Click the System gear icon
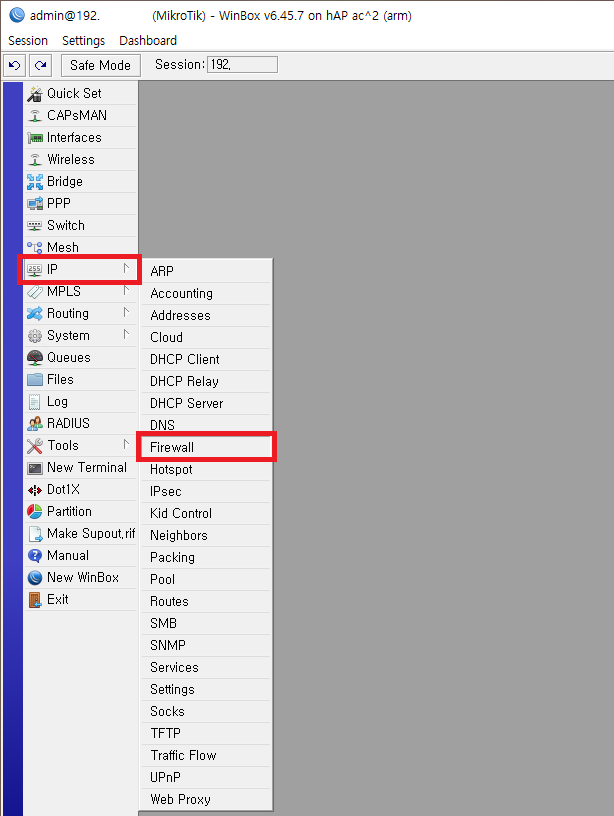Viewport: 614px width, 816px height. [35, 336]
